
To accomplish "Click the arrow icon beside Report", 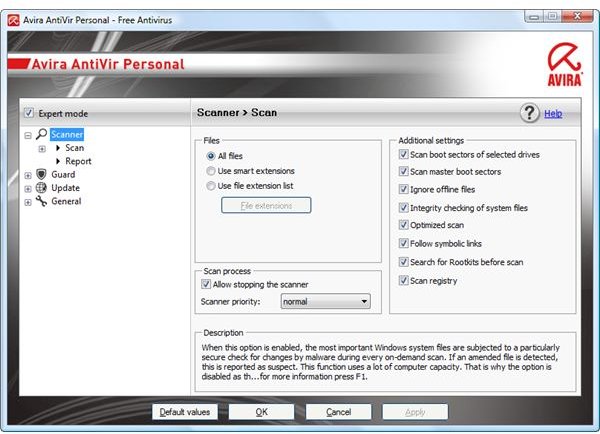I will tap(58, 161).
